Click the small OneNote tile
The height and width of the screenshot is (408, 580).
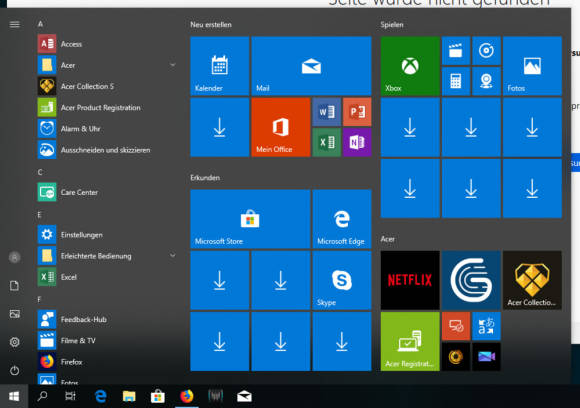(x=357, y=142)
